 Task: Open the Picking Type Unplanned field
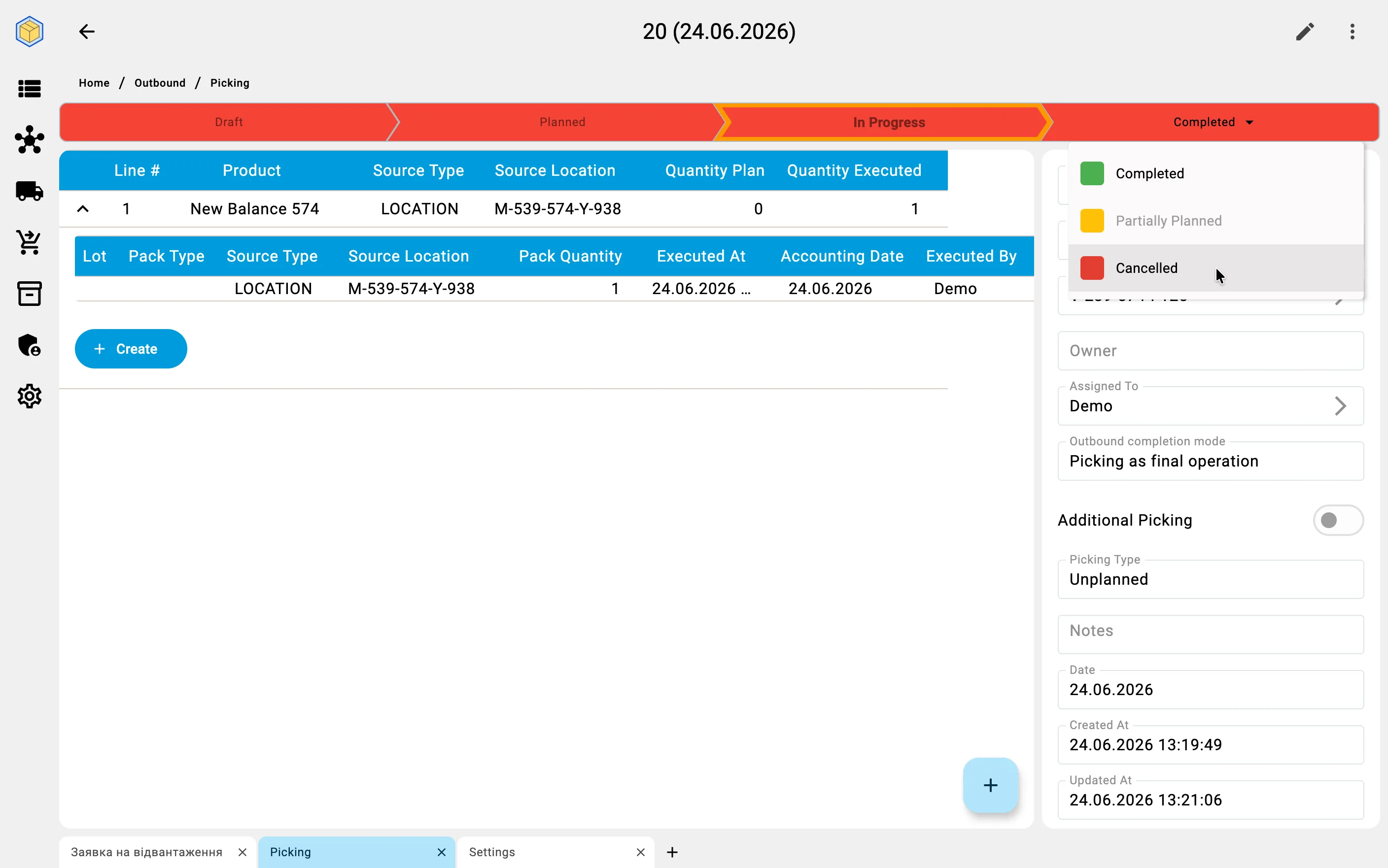coord(1211,579)
